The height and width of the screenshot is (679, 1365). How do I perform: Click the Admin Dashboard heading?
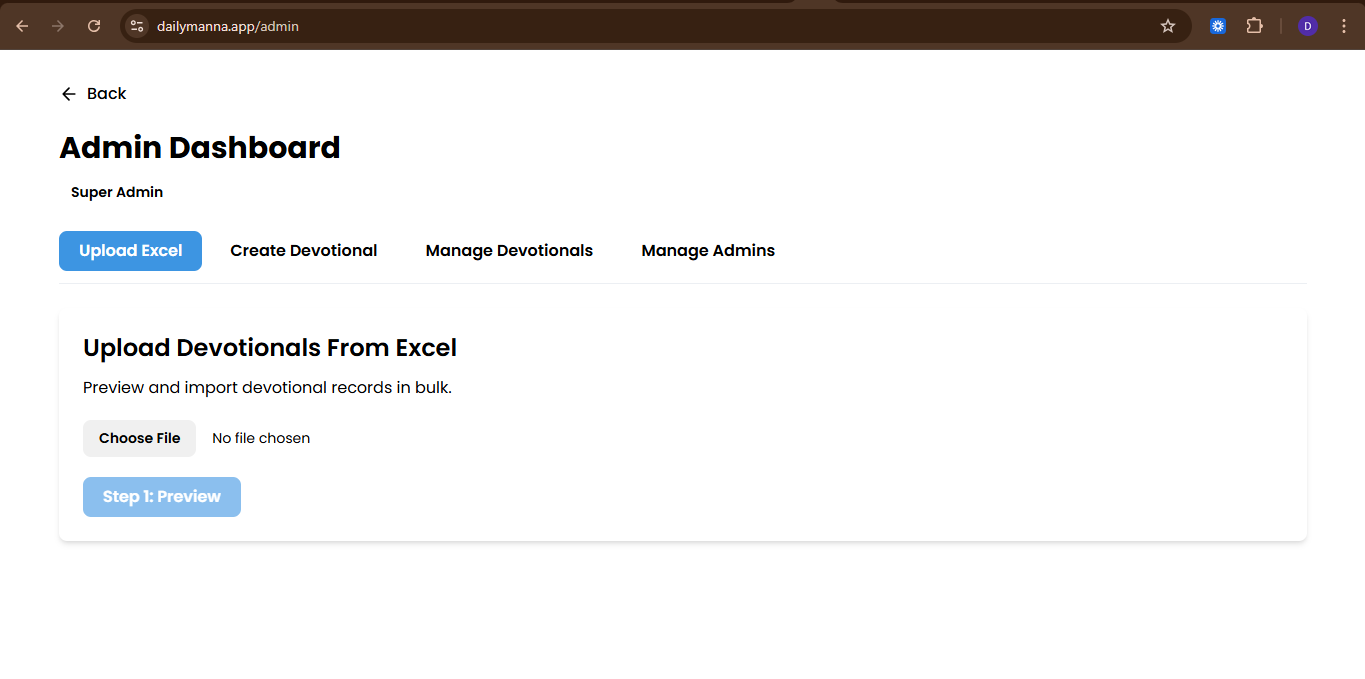pos(200,148)
